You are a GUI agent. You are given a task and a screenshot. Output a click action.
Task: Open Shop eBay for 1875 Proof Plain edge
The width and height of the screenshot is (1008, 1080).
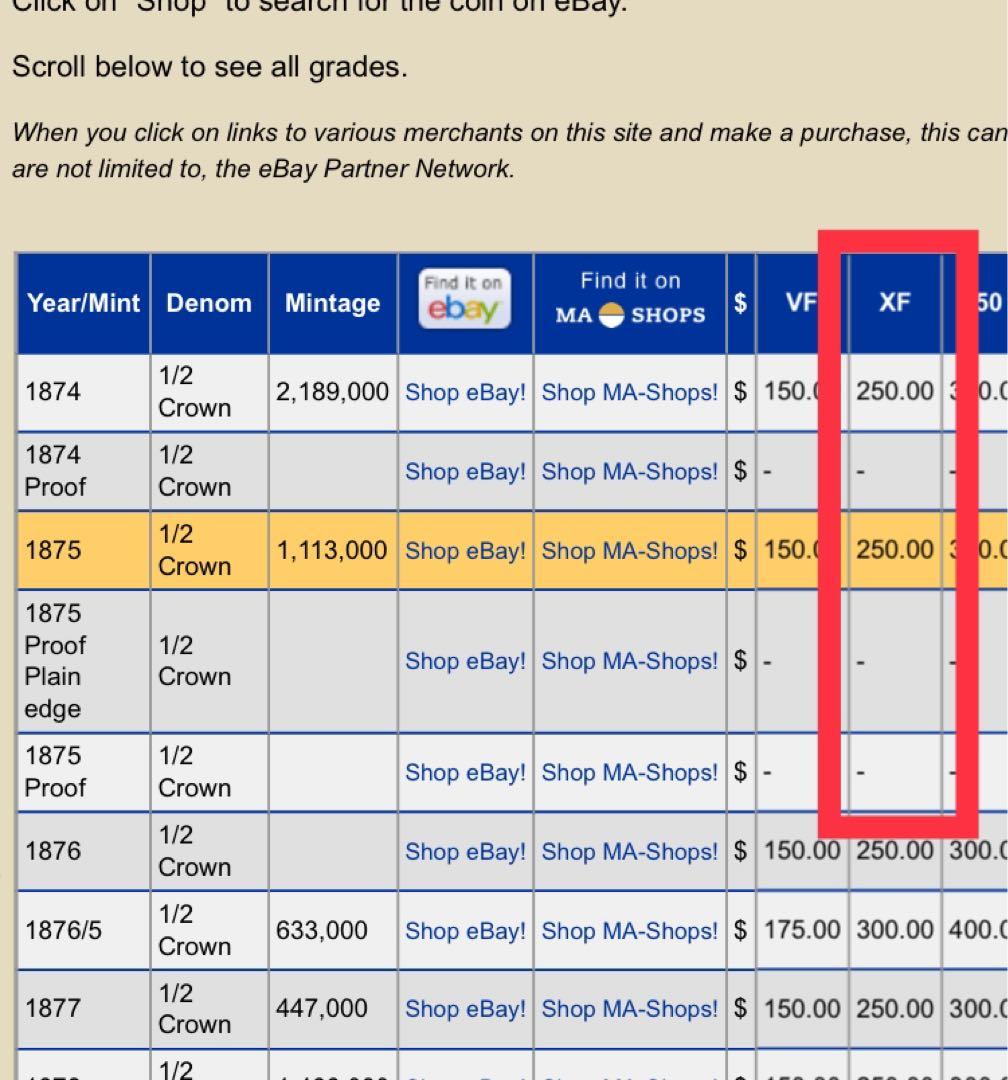point(465,661)
